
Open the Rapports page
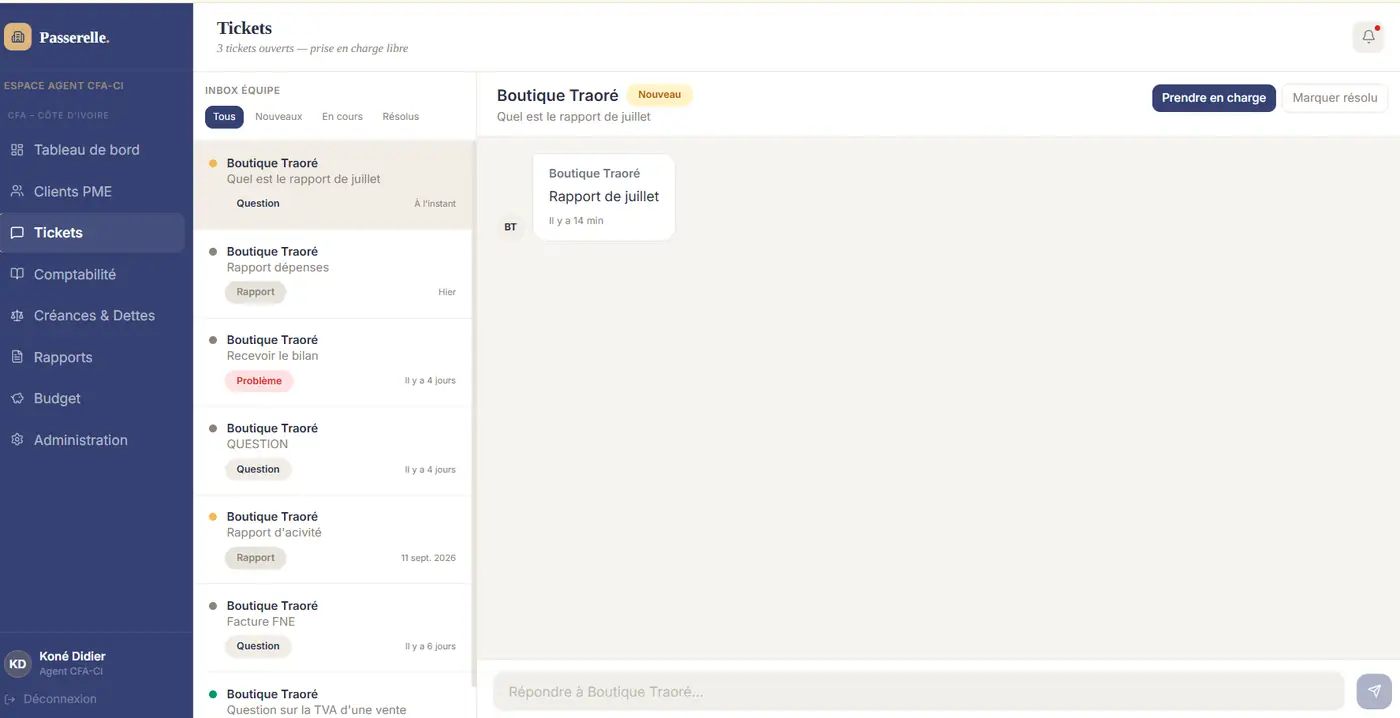(92, 357)
